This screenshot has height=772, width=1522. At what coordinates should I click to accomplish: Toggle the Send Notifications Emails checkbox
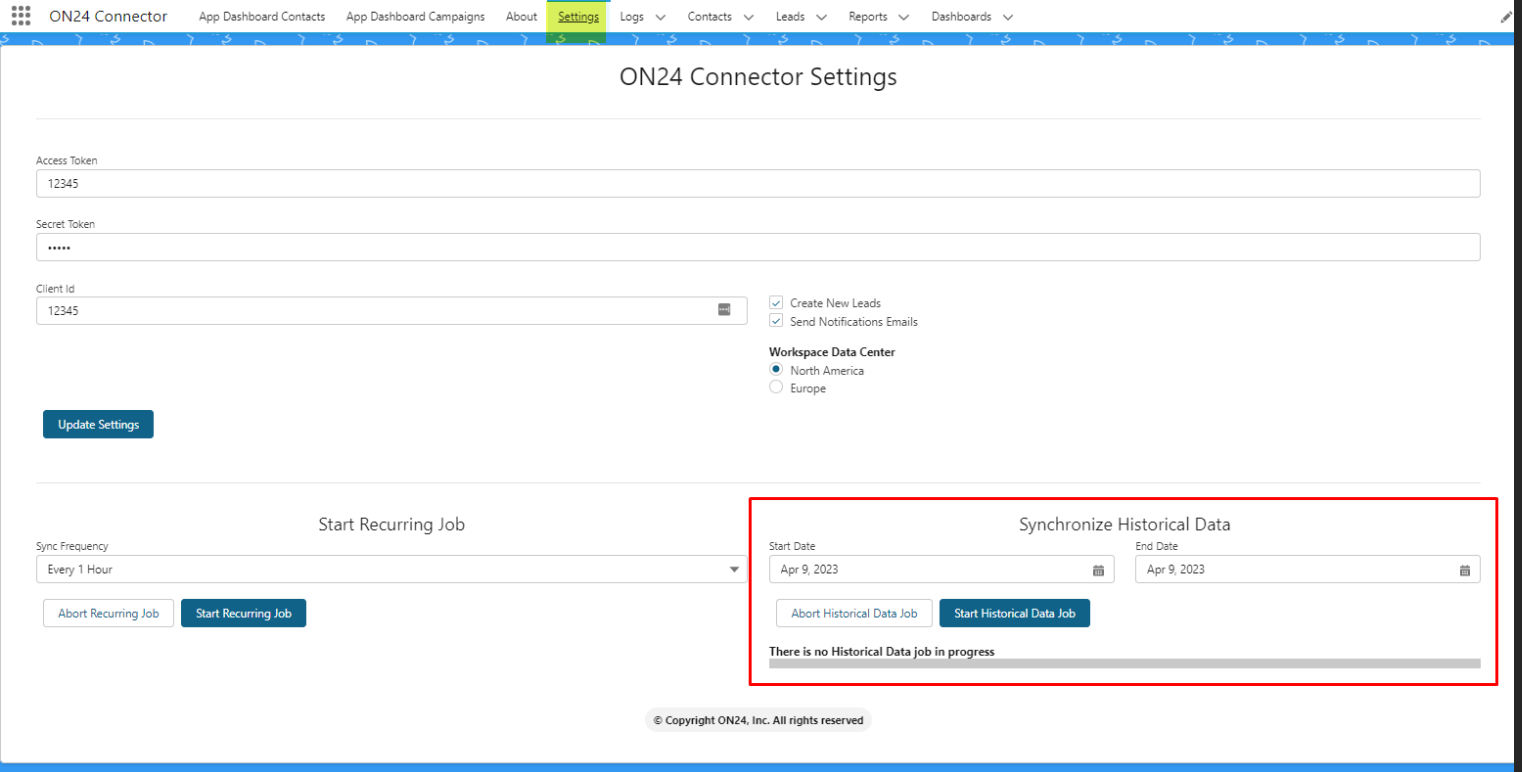(x=776, y=321)
